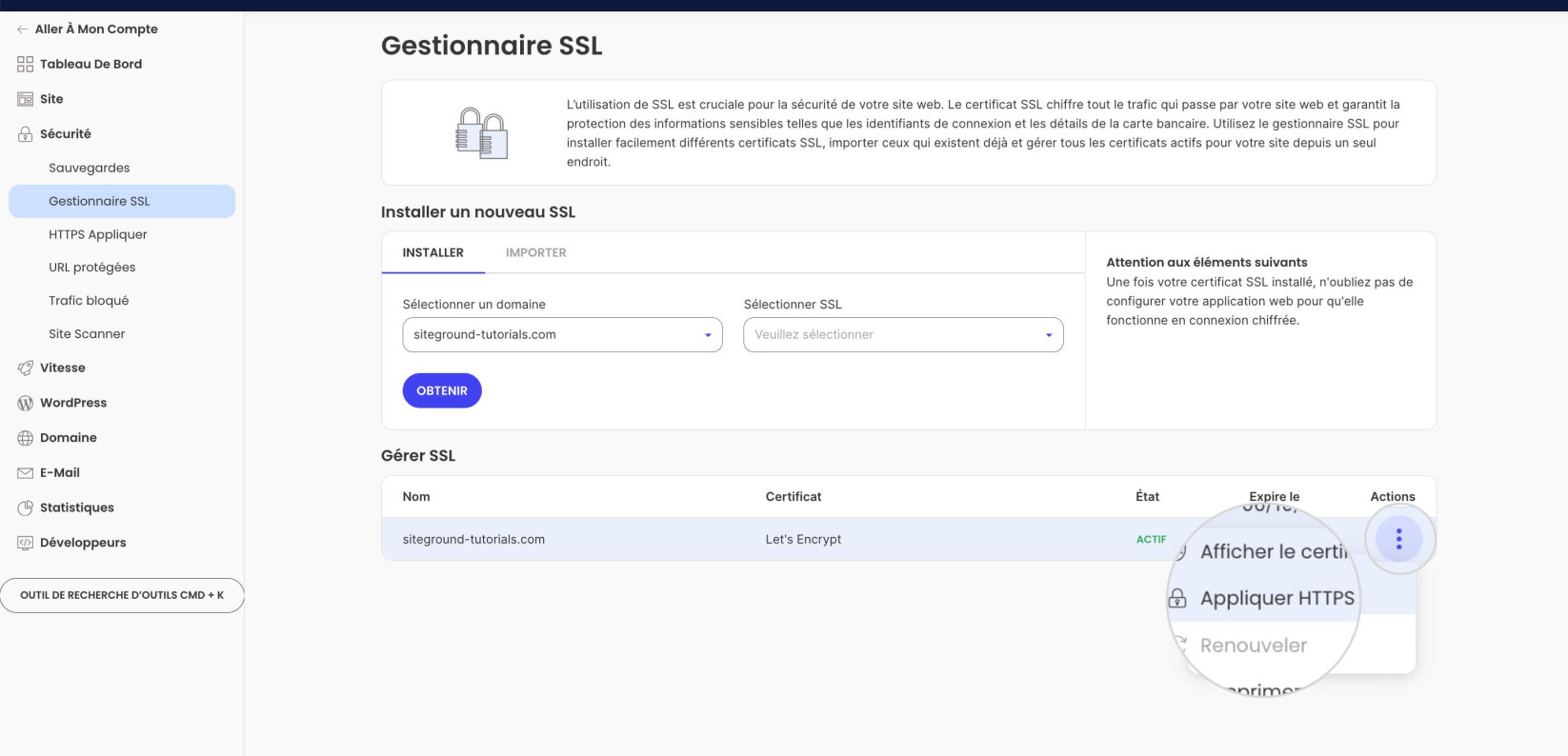Switch to the IMPORTER tab

[x=536, y=252]
